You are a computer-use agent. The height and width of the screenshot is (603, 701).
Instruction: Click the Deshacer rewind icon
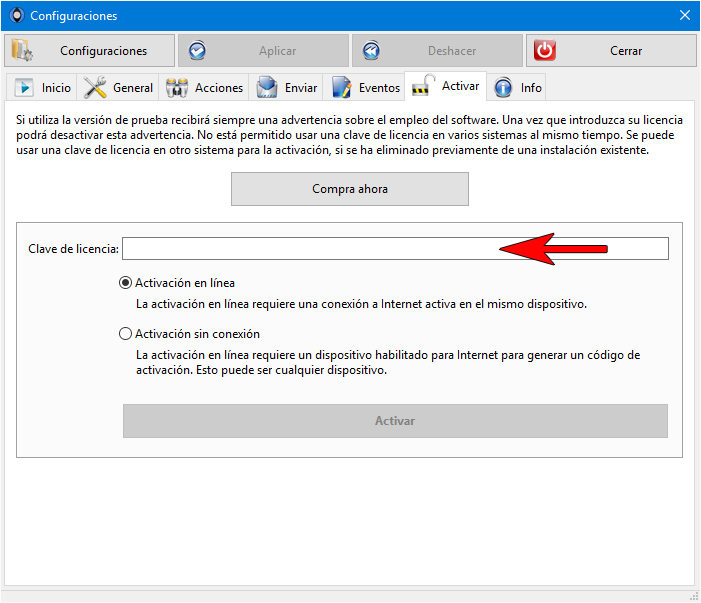(x=371, y=51)
